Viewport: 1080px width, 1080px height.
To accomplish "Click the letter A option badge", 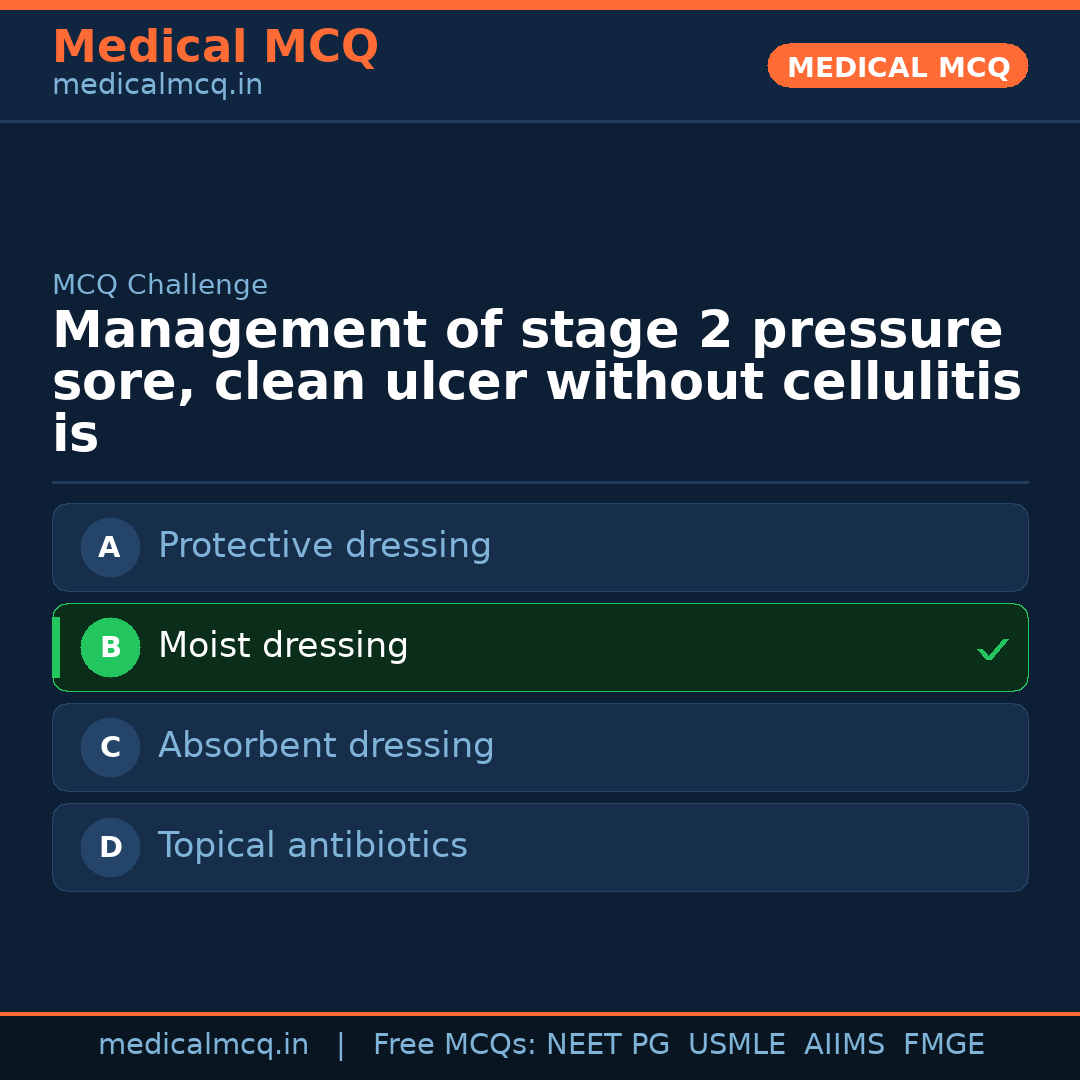I will pos(110,547).
